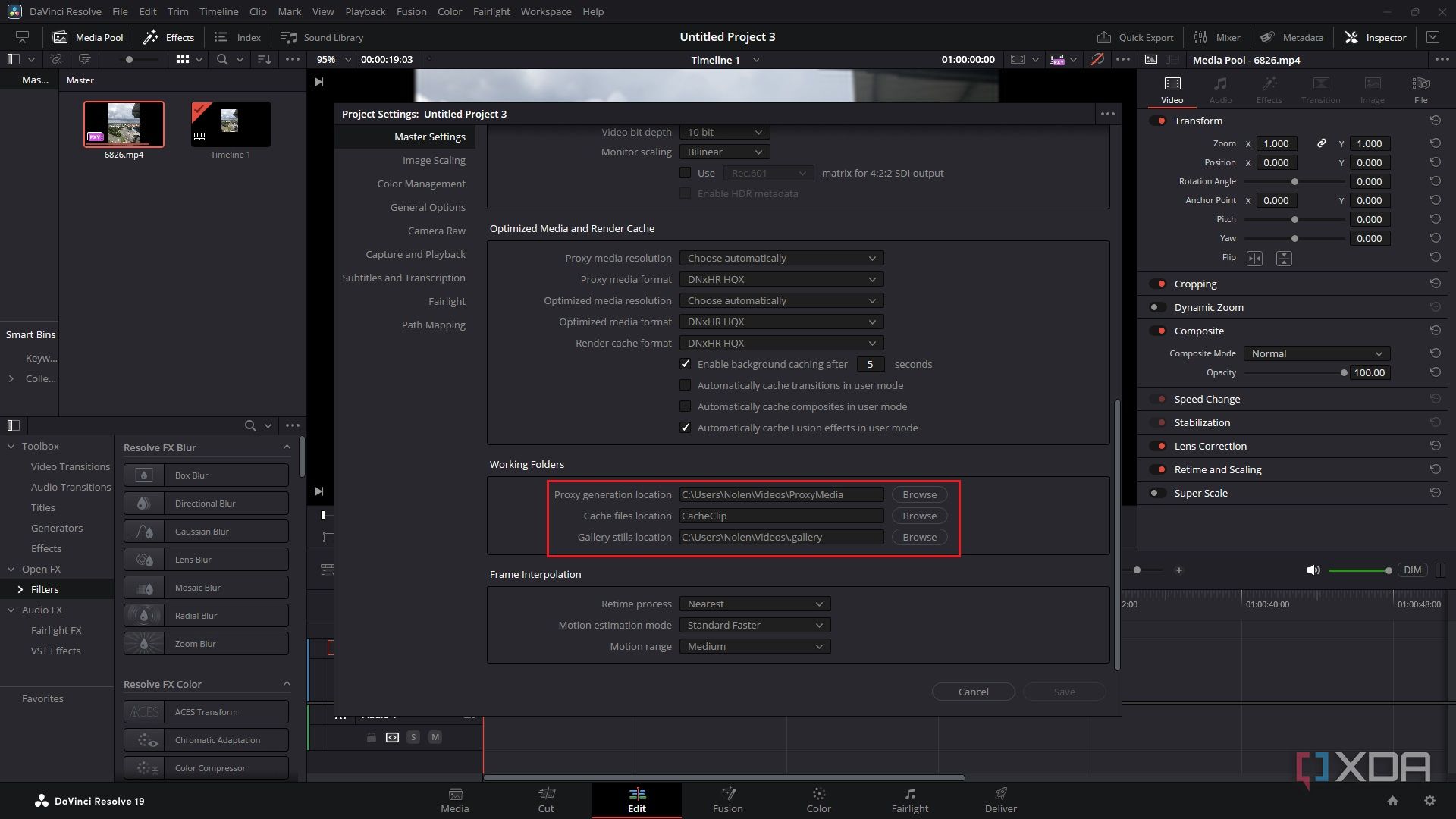Disable background caching after 5 seconds

point(685,364)
